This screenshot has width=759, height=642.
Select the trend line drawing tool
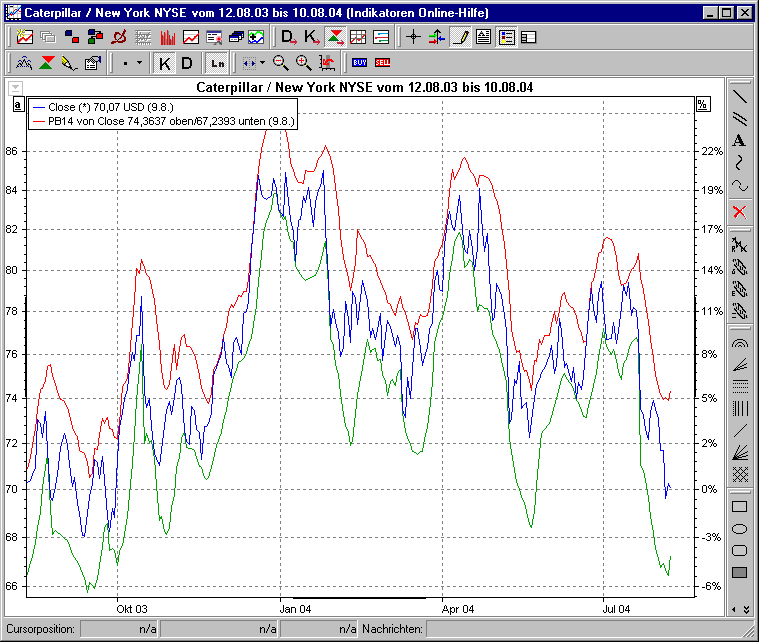tap(740, 97)
